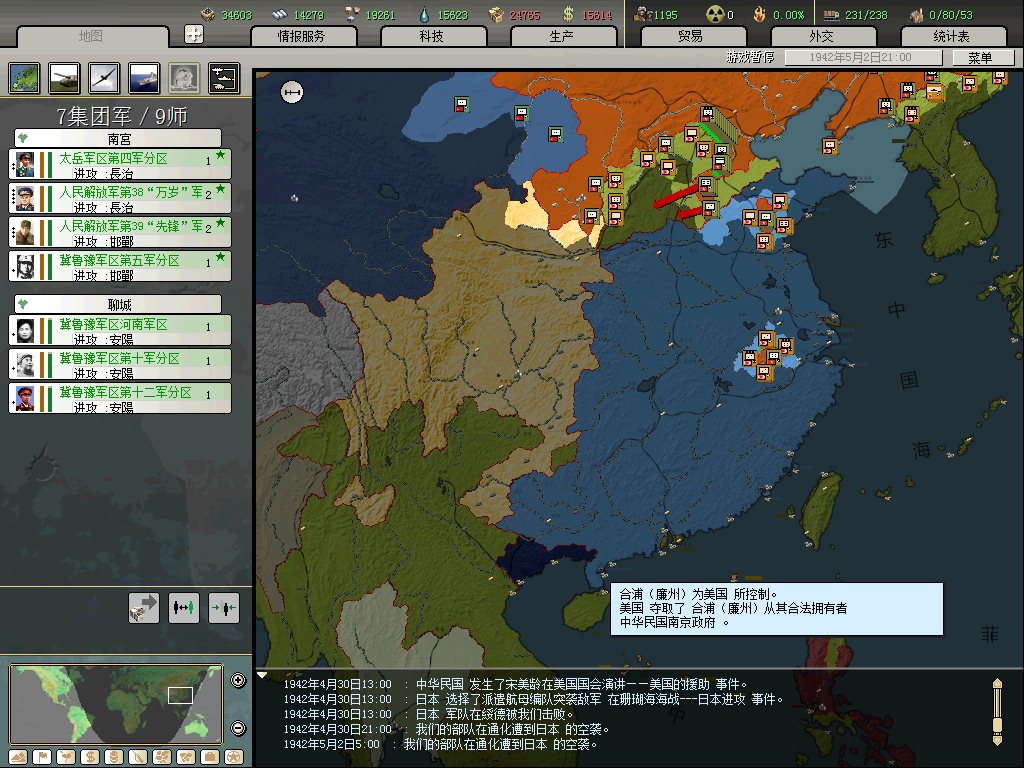This screenshot has width=1024, height=768.
Task: Select army 太岳军区第四军分区
Action: pos(120,165)
